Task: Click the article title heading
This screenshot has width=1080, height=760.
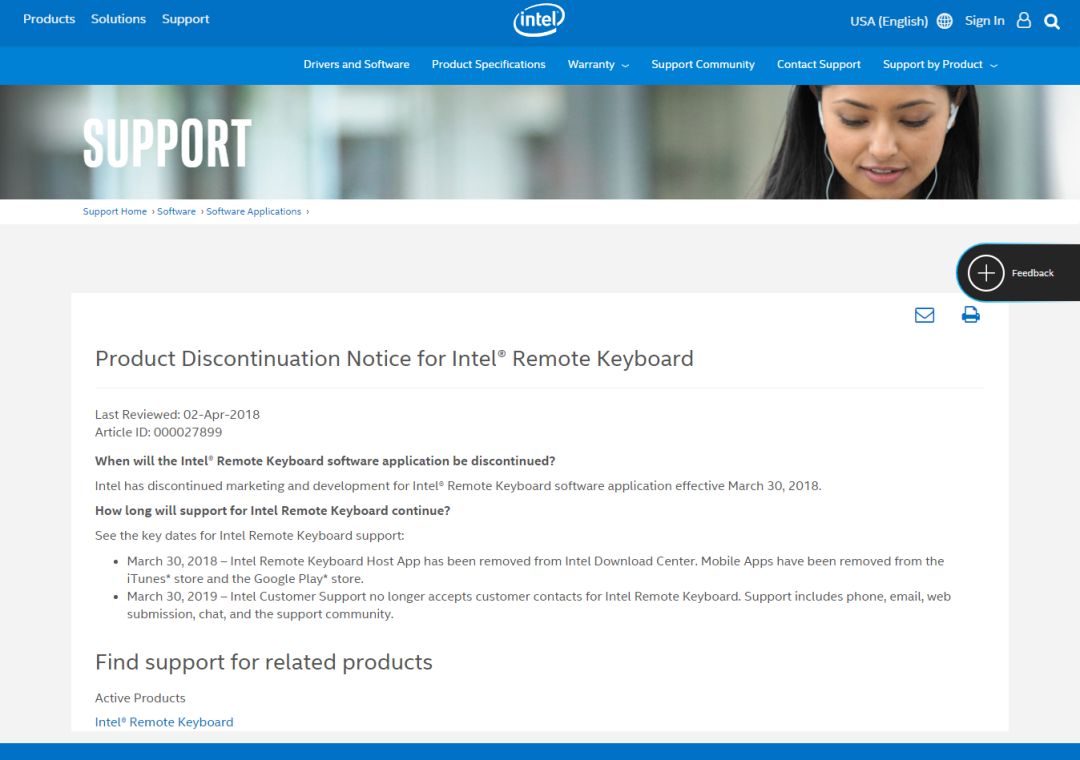Action: (x=394, y=358)
